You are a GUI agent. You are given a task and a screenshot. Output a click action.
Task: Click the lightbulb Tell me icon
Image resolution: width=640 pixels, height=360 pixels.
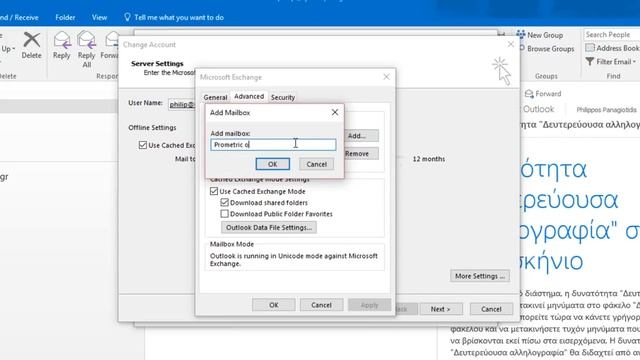[127, 17]
